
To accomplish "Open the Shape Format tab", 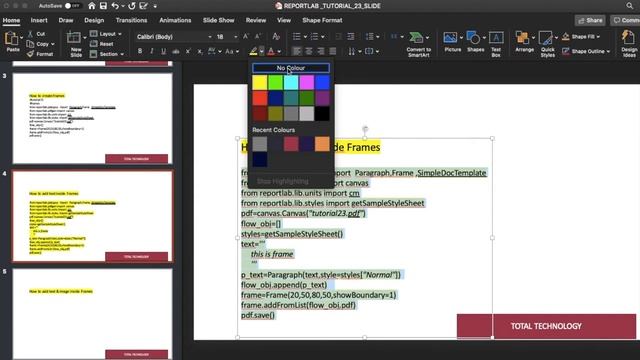I will (322, 20).
